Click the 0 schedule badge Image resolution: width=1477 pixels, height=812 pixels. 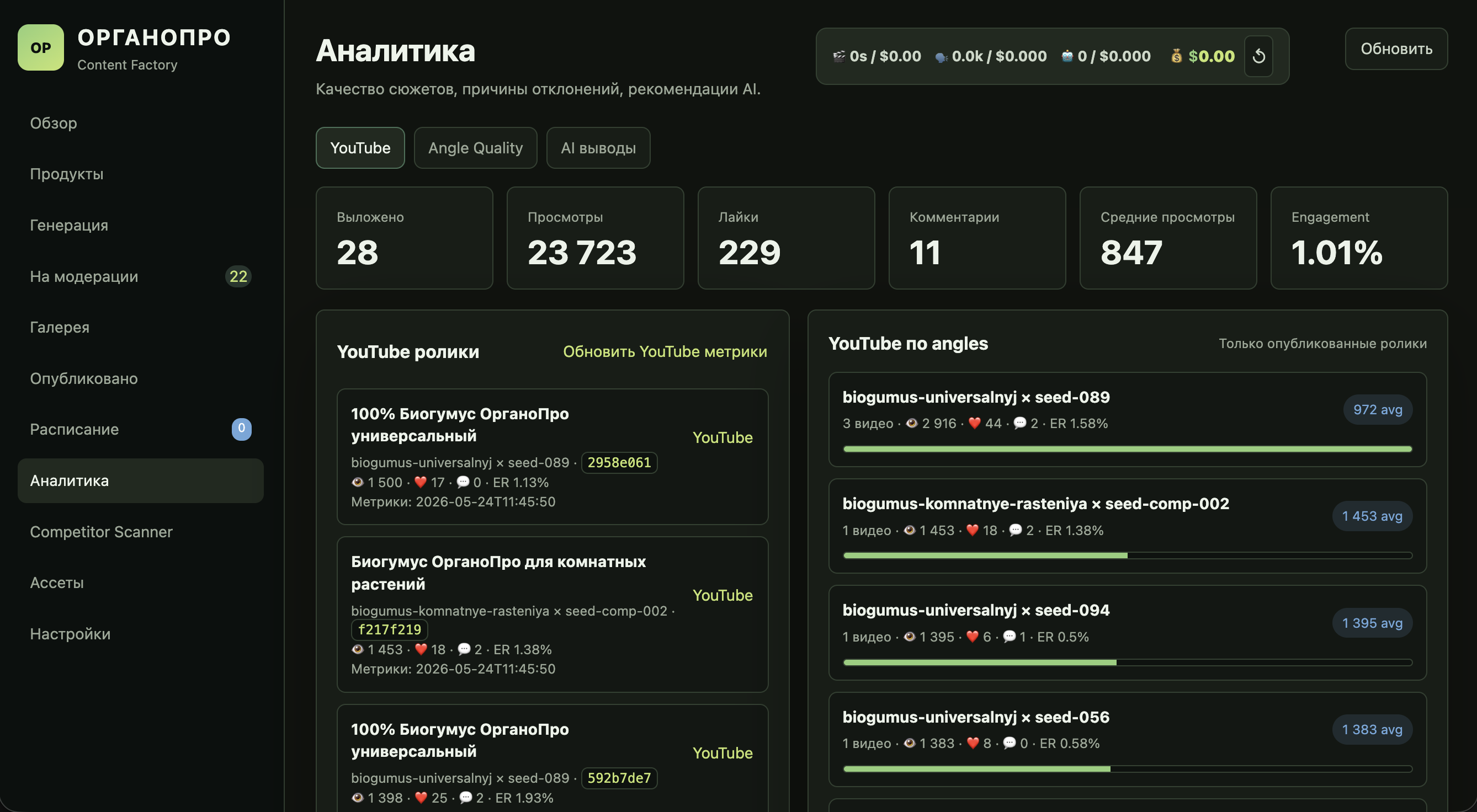coord(241,429)
